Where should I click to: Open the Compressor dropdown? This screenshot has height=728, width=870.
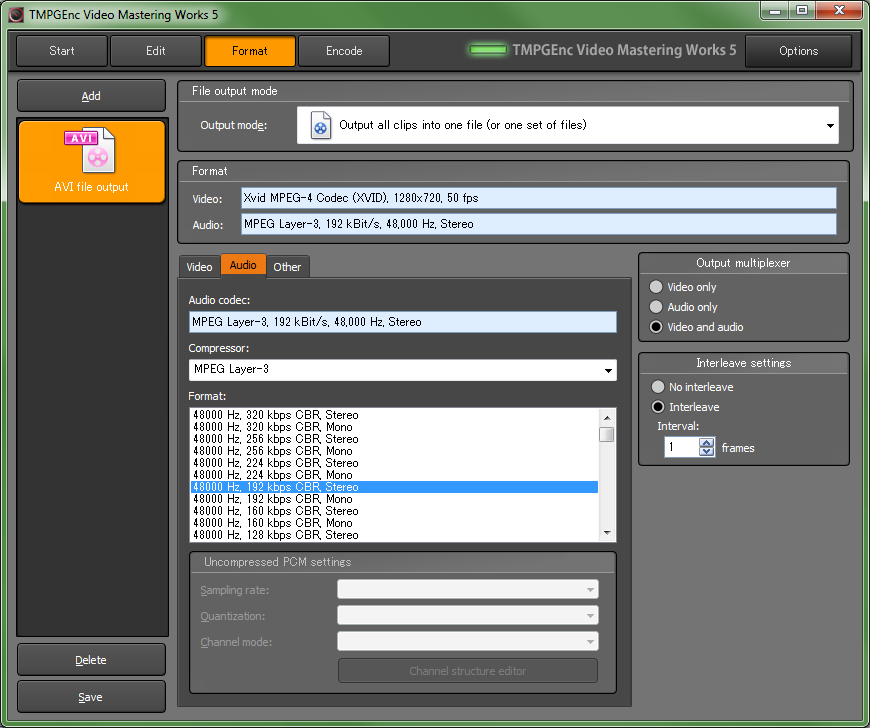click(x=402, y=370)
